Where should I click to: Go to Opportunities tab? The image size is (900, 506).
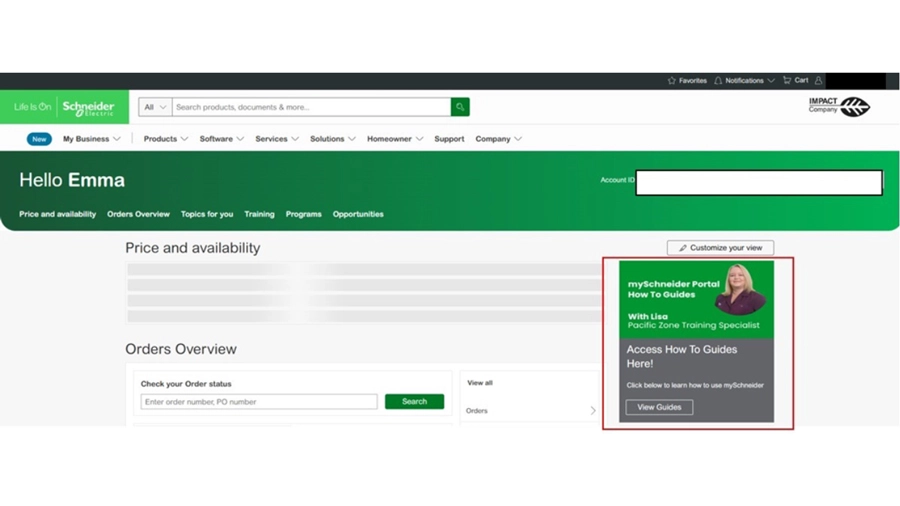click(x=358, y=214)
